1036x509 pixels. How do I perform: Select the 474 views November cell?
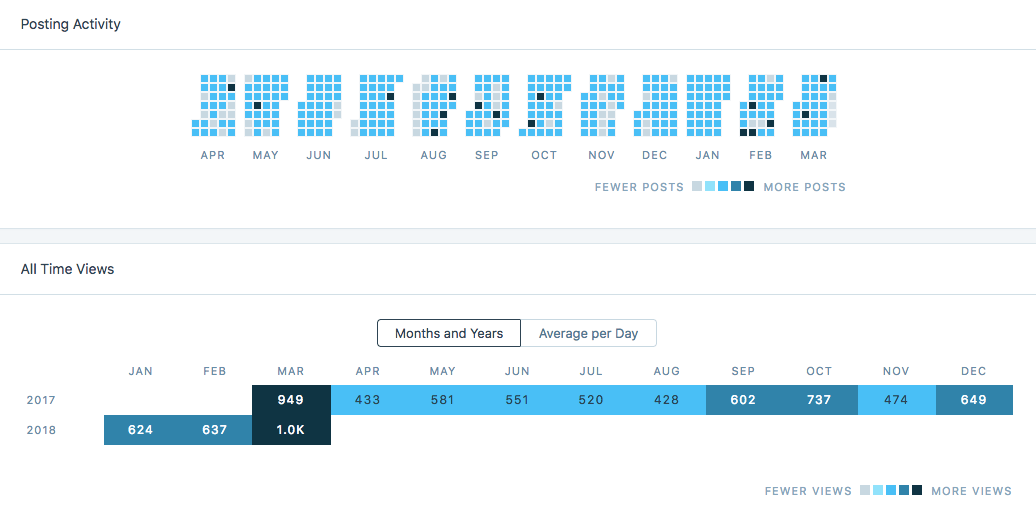pos(896,400)
